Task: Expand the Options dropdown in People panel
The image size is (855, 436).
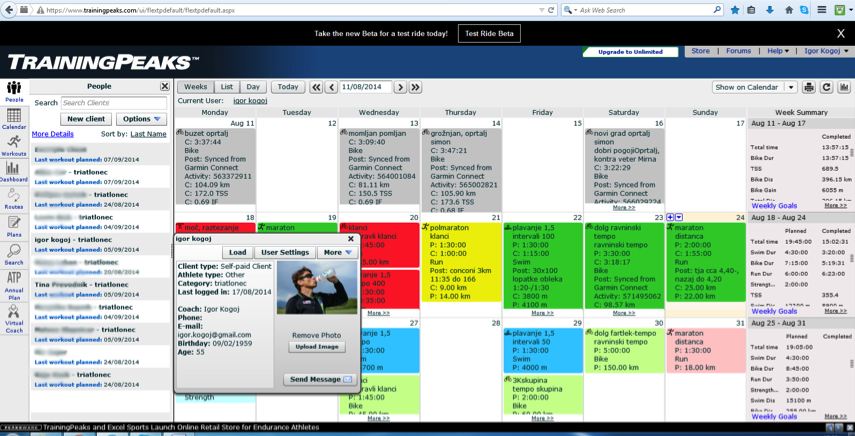Action: [142, 119]
